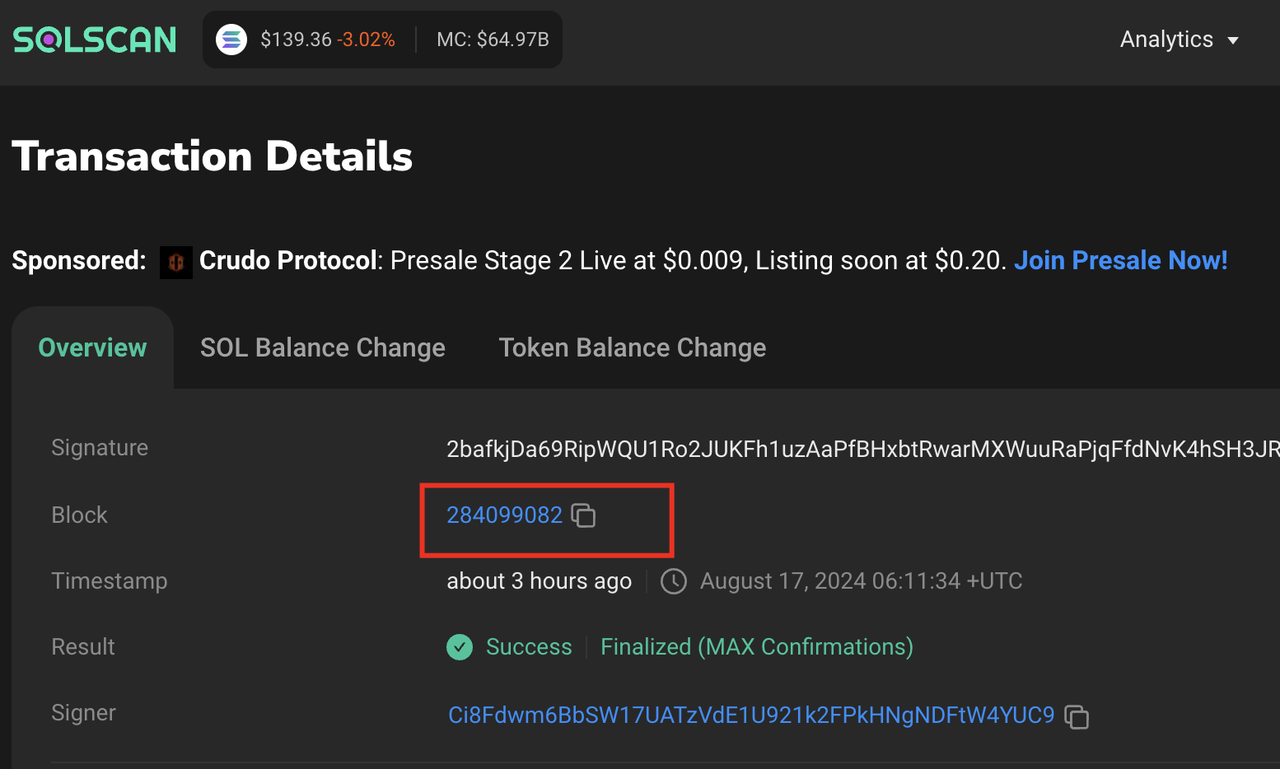1280x769 pixels.
Task: Click the 'about 3 hours ago' timestamp
Action: (539, 581)
